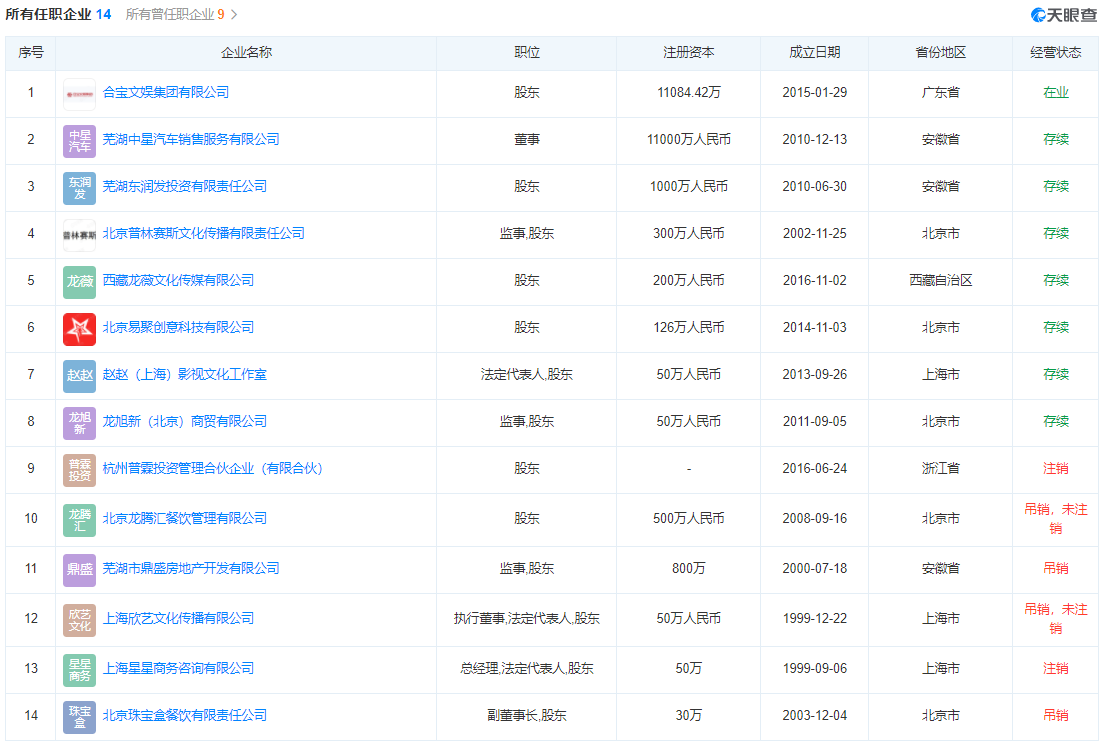The height and width of the screenshot is (746, 1103).
Task: Click the red star logo of 北京易聚创意科技
Action: point(79,329)
